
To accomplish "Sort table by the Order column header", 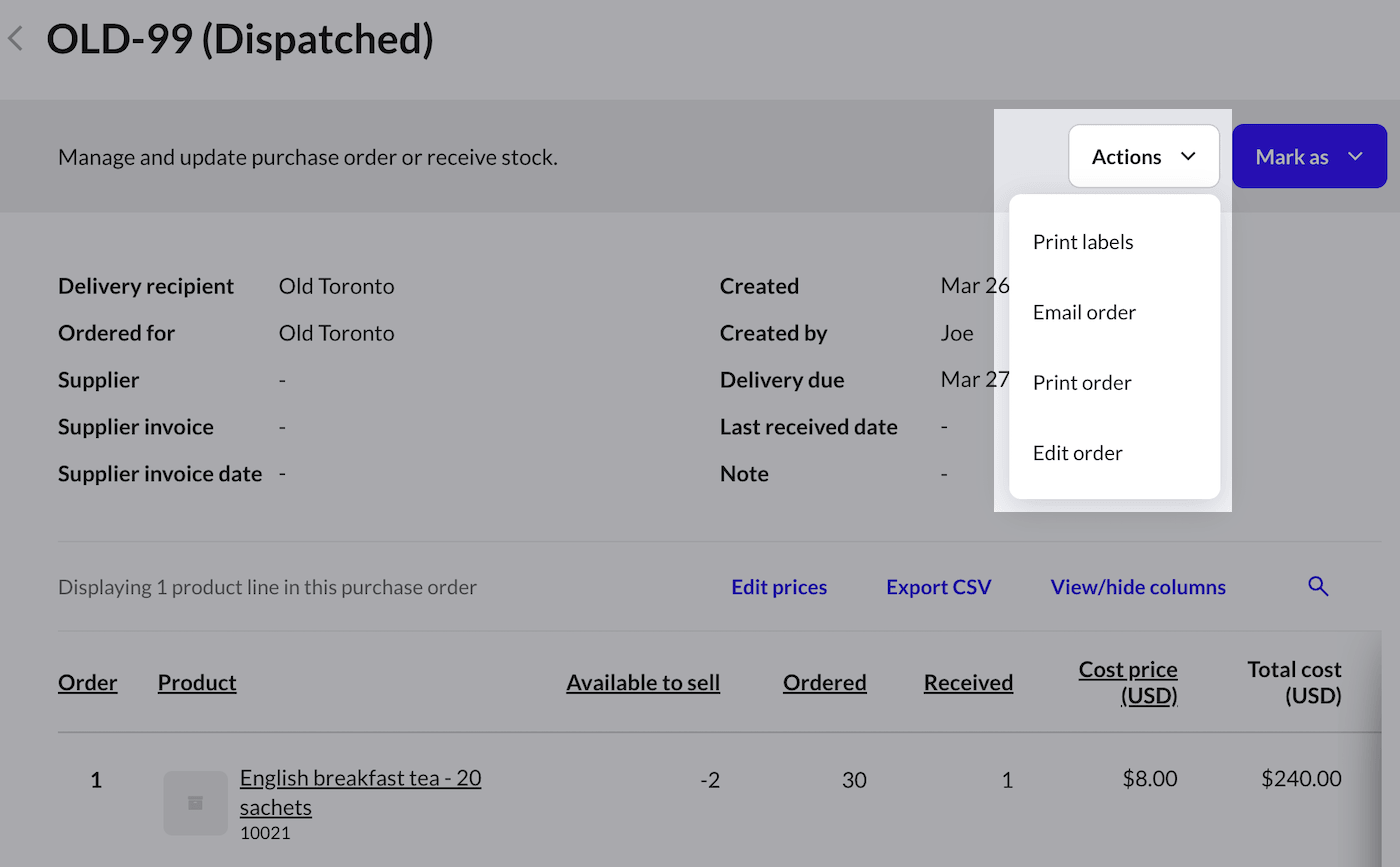I will tap(88, 682).
